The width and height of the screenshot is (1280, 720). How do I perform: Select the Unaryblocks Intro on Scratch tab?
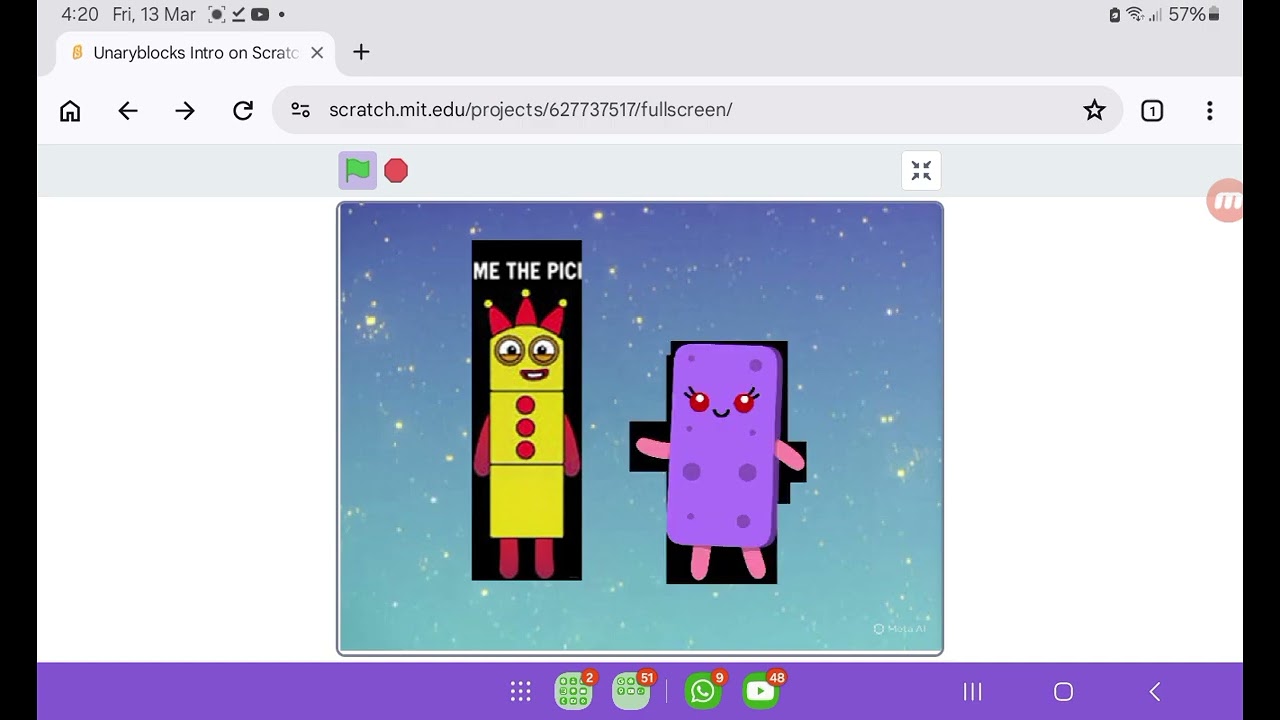[x=195, y=53]
